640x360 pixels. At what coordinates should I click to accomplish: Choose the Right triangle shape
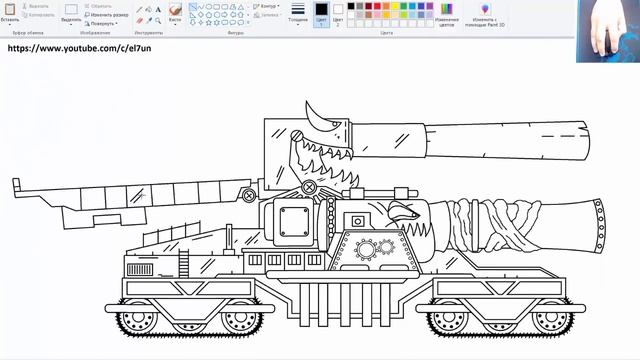click(193, 15)
